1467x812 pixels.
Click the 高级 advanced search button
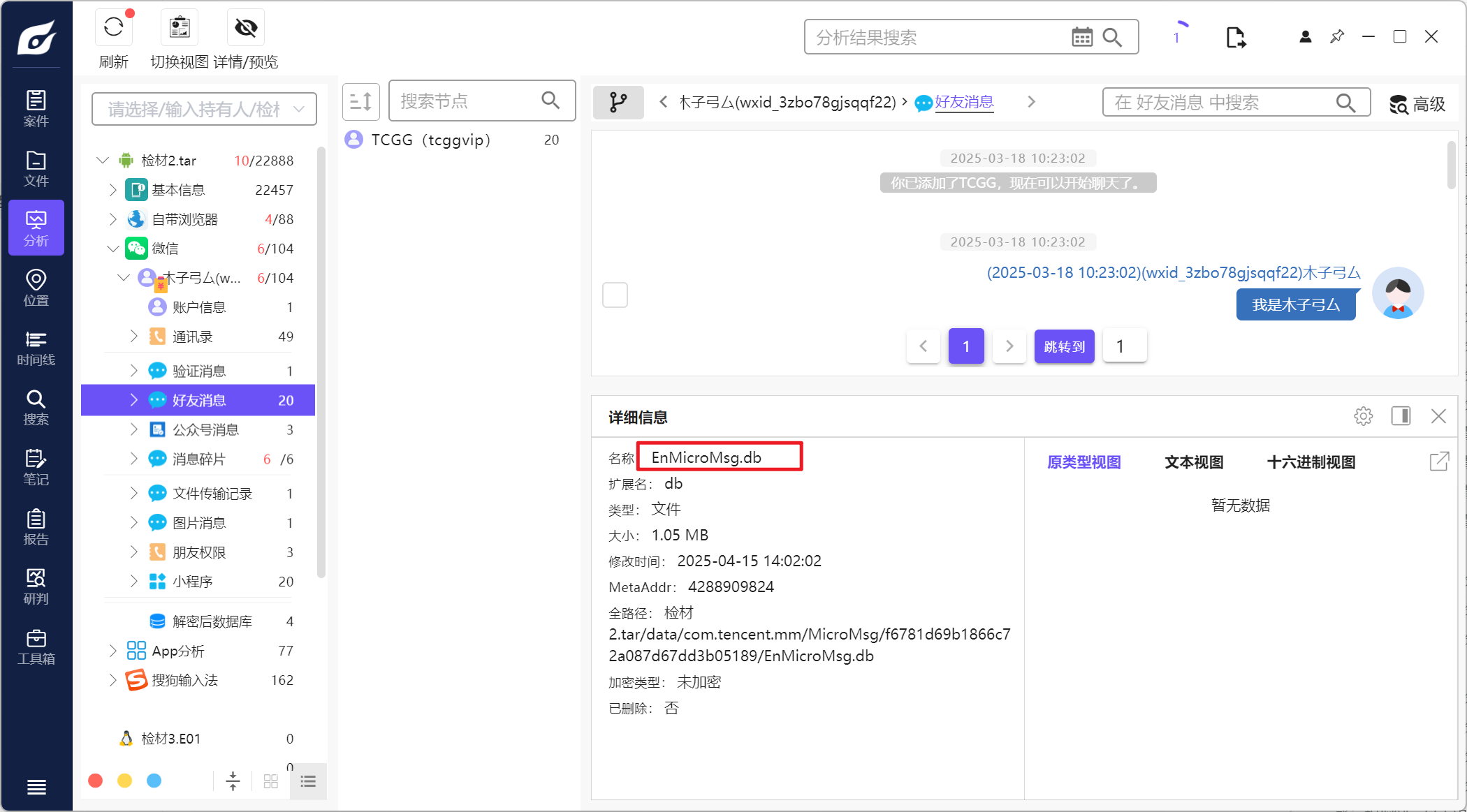tap(1417, 104)
